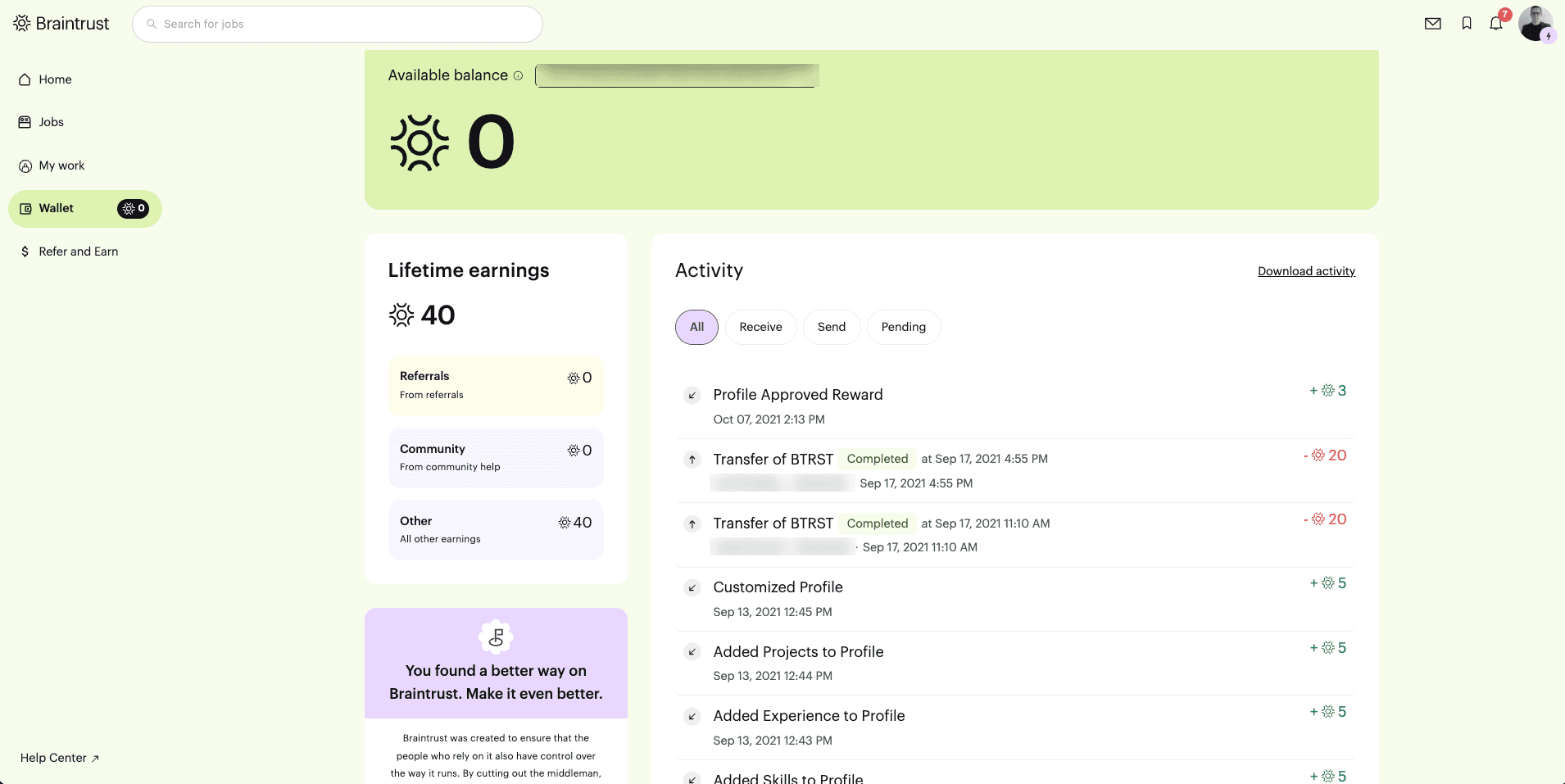The height and width of the screenshot is (784, 1565).
Task: Open My work in the sidebar
Action: pos(52,165)
